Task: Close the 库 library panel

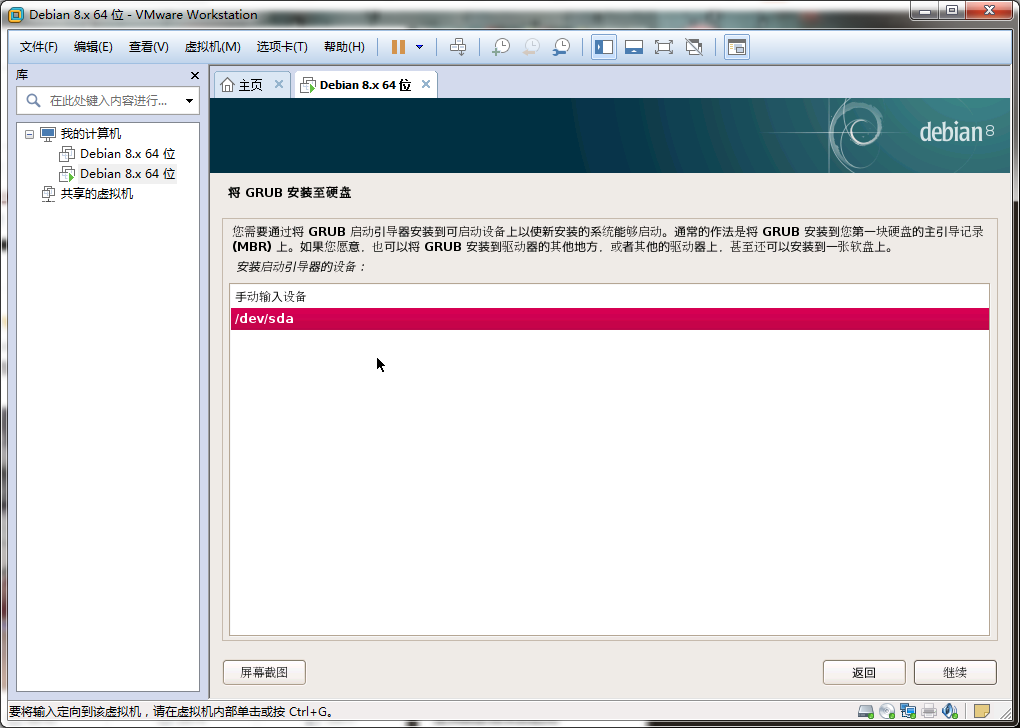Action: point(195,75)
